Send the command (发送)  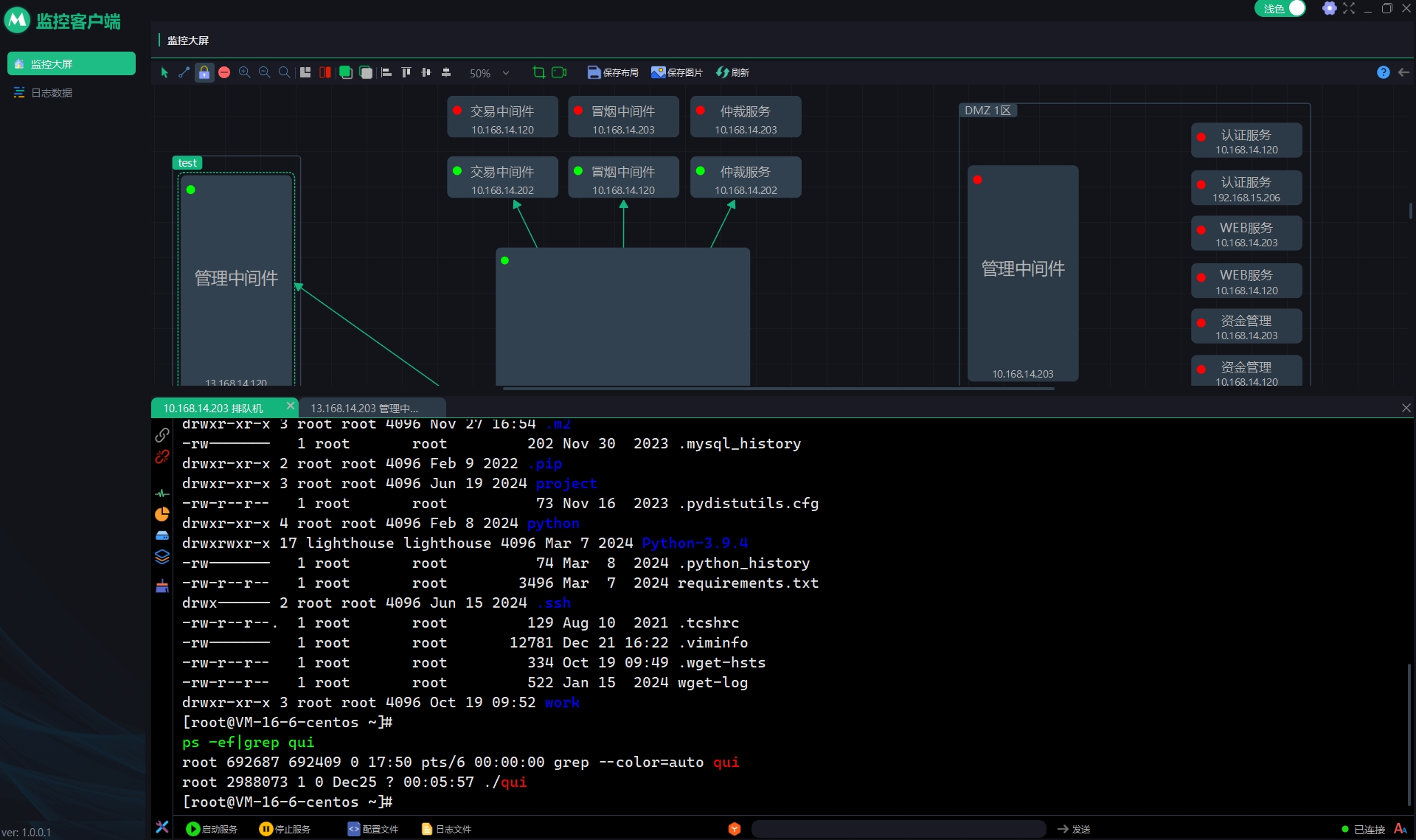[x=1074, y=829]
